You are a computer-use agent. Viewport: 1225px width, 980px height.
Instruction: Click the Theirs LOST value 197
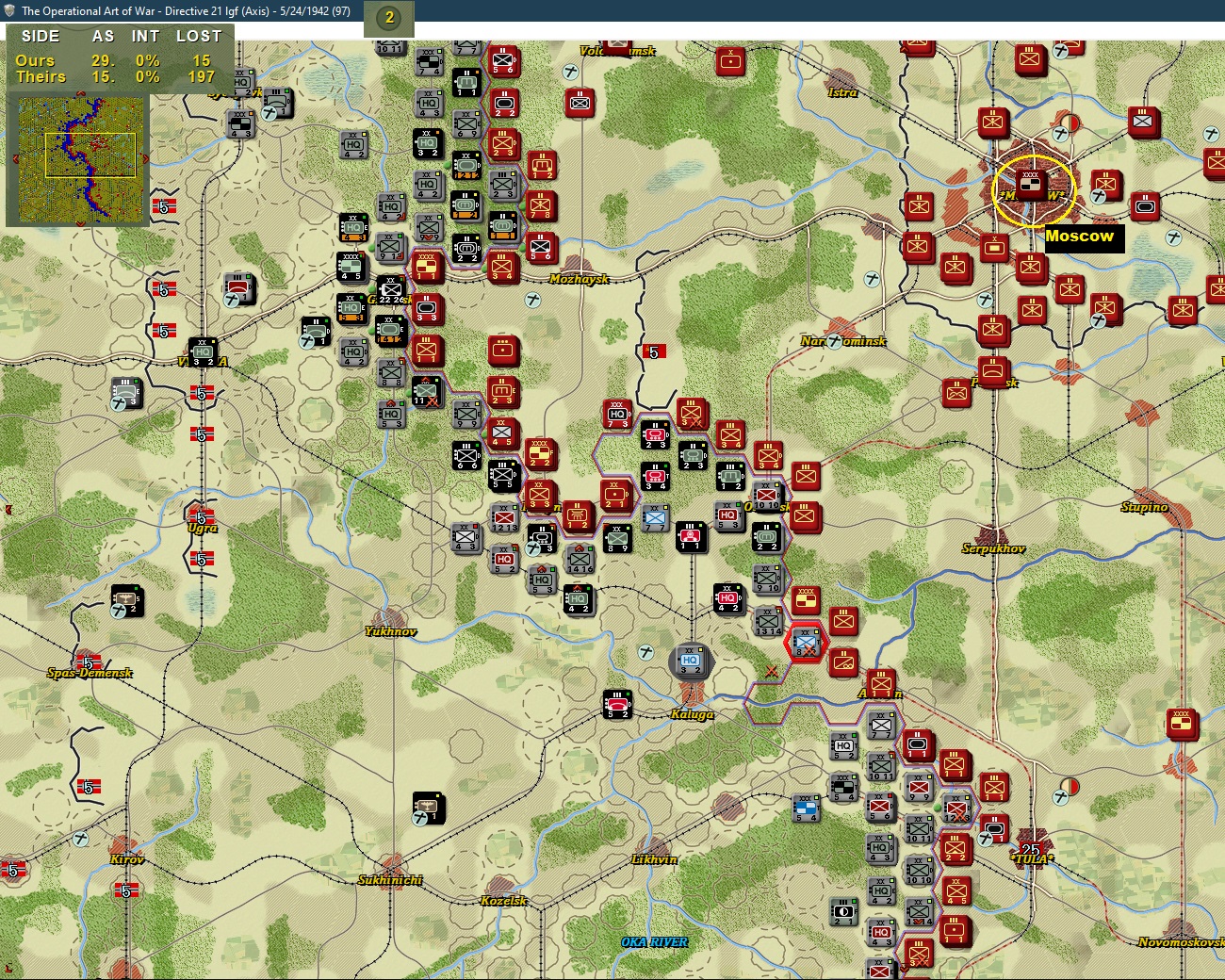point(201,77)
